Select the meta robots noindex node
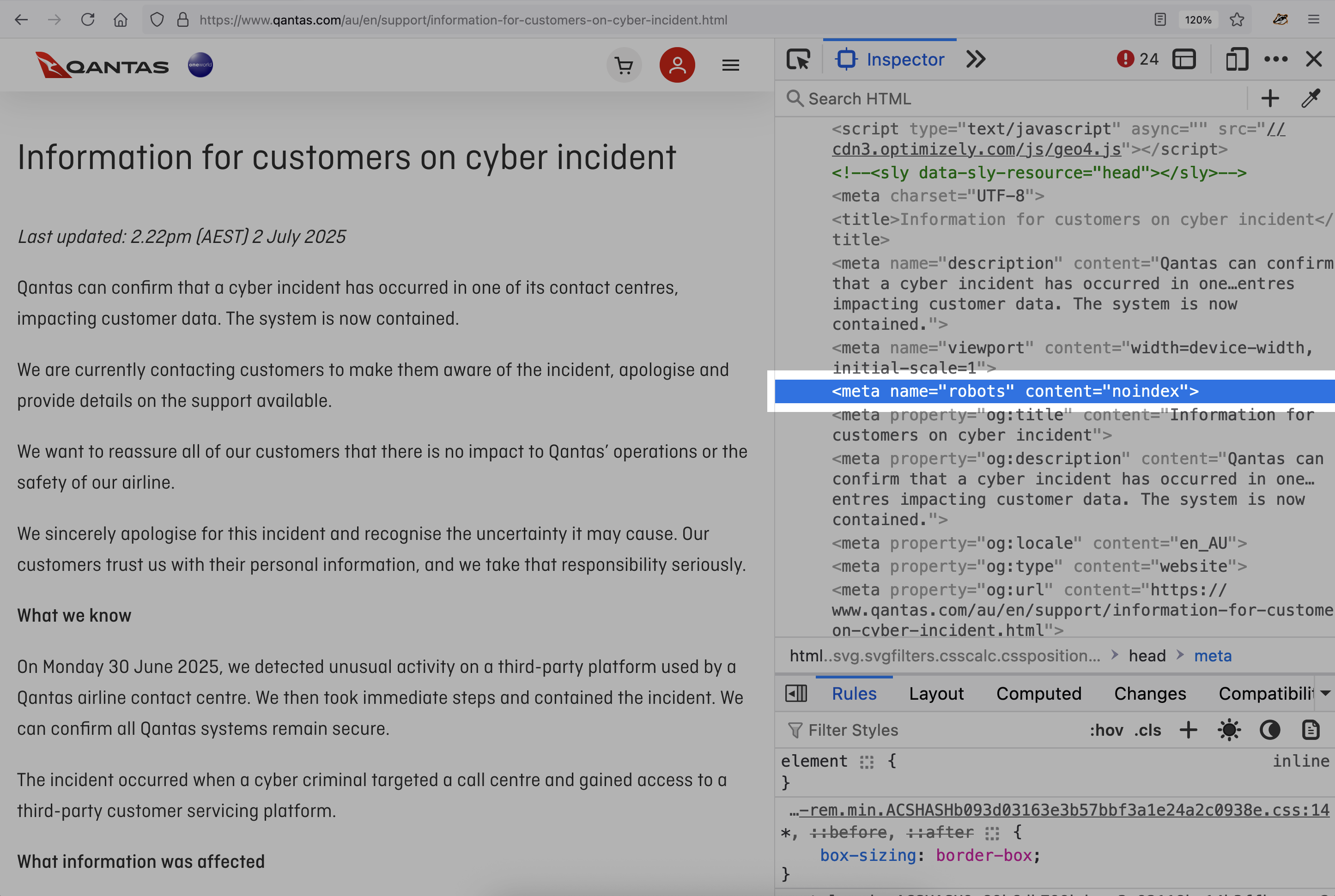Viewport: 1335px width, 896px height. [1055, 392]
